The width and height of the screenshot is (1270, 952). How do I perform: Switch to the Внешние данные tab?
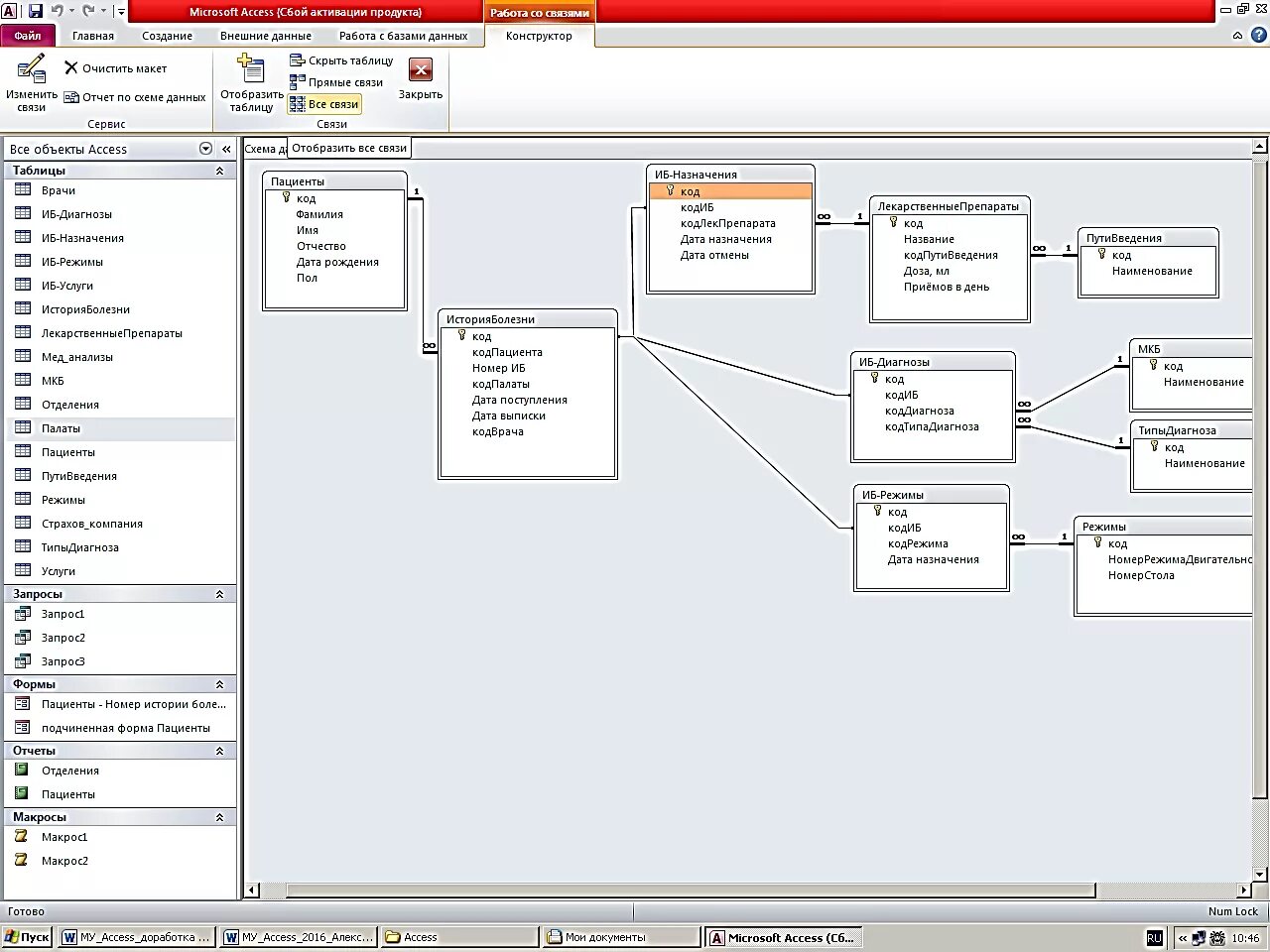(x=266, y=36)
